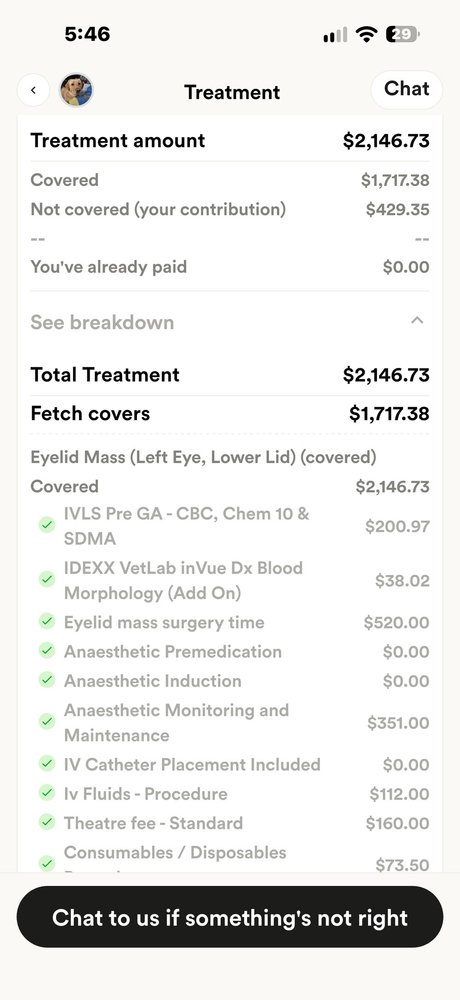Screen dimensions: 460x1000
Task: Tap green check beside Consumables / Disposables
Action: pyautogui.click(x=47, y=864)
